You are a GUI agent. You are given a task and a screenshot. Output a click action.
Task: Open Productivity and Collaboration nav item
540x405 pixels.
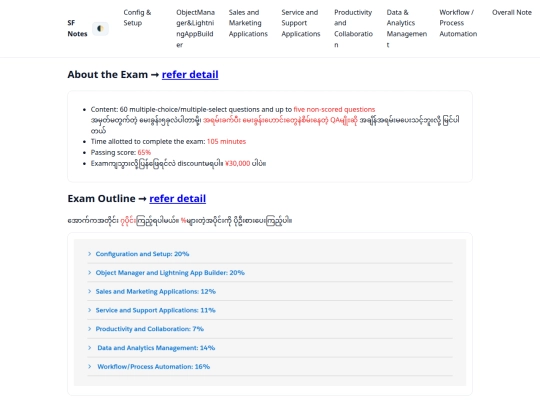coord(353,28)
